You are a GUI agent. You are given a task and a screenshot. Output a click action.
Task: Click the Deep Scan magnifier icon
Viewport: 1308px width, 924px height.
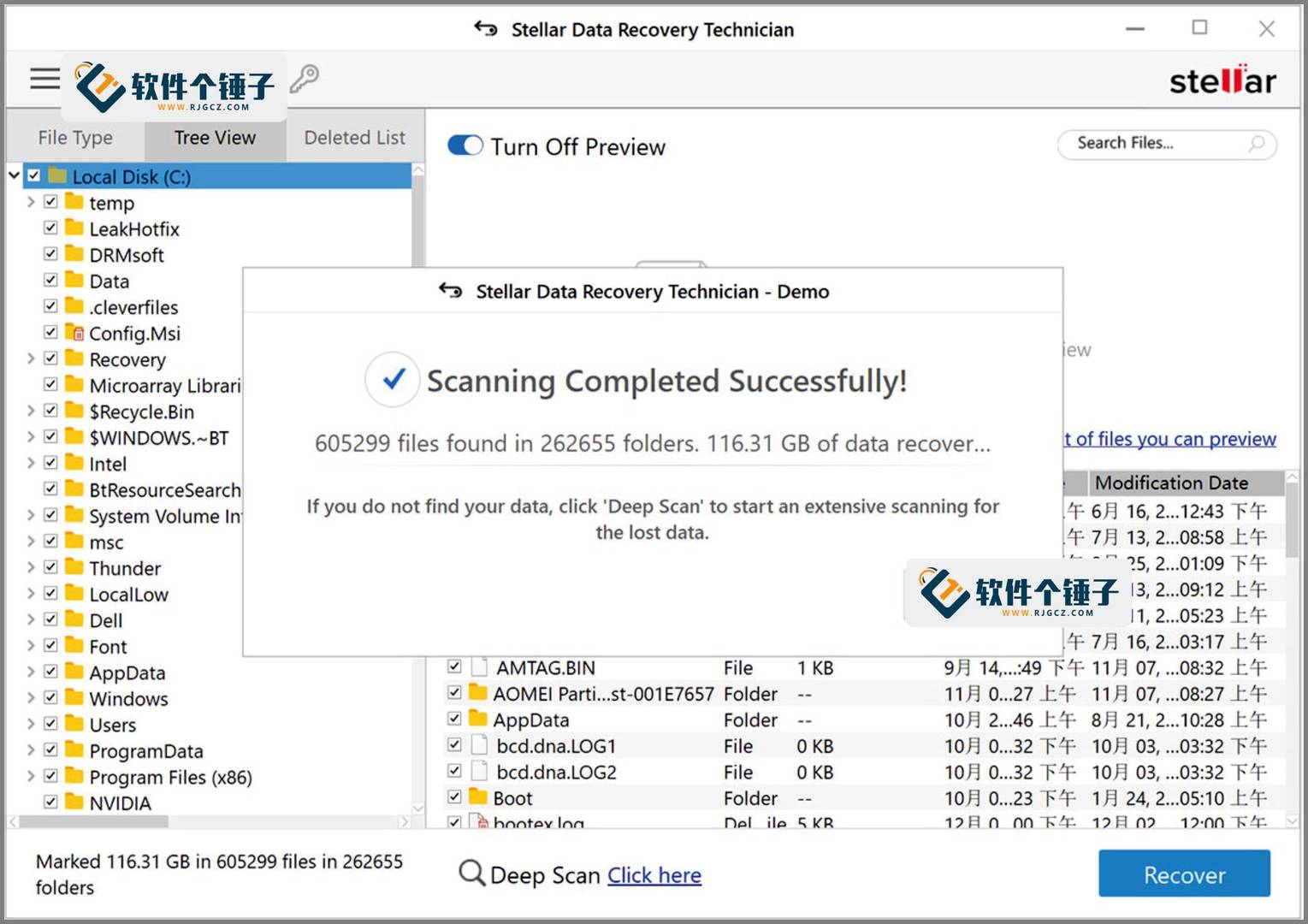pos(471,874)
